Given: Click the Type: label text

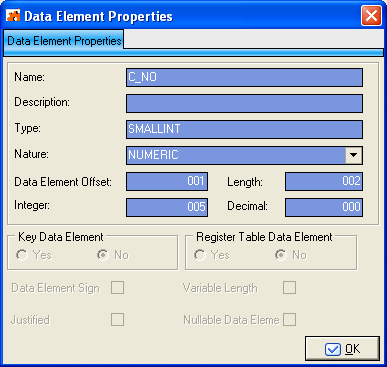Looking at the screenshot, I should point(27,128).
